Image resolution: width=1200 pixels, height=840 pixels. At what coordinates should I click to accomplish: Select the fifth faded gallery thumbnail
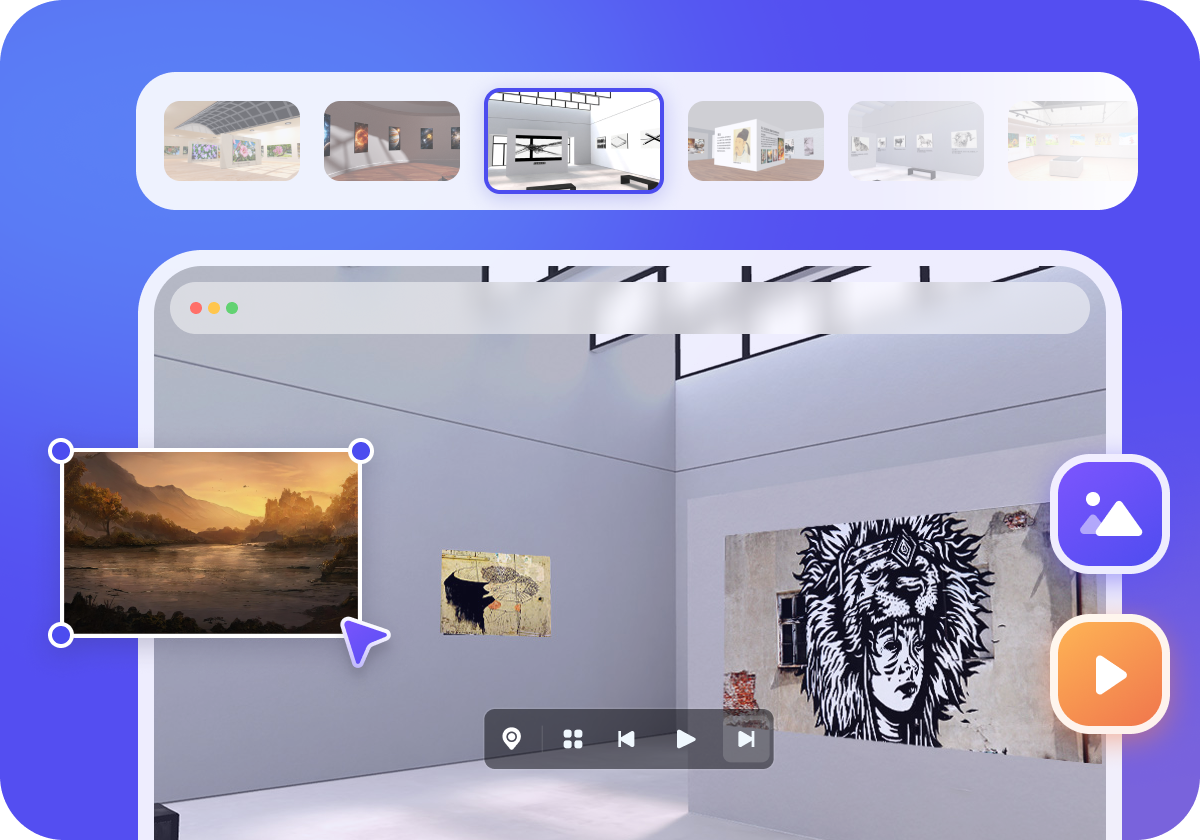[x=916, y=141]
